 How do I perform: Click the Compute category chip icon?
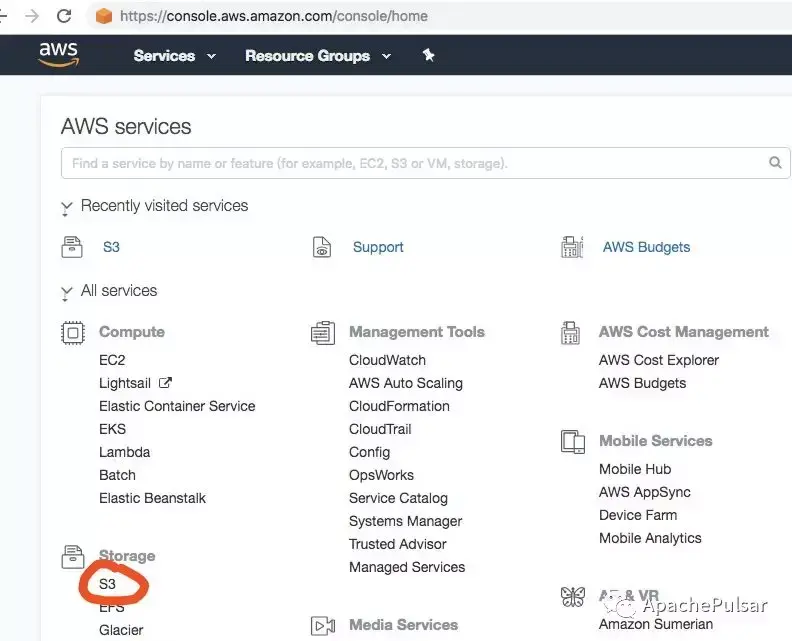point(73,333)
